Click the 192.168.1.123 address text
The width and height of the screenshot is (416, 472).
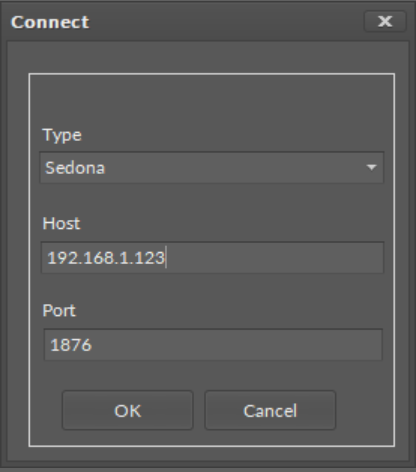(106, 258)
